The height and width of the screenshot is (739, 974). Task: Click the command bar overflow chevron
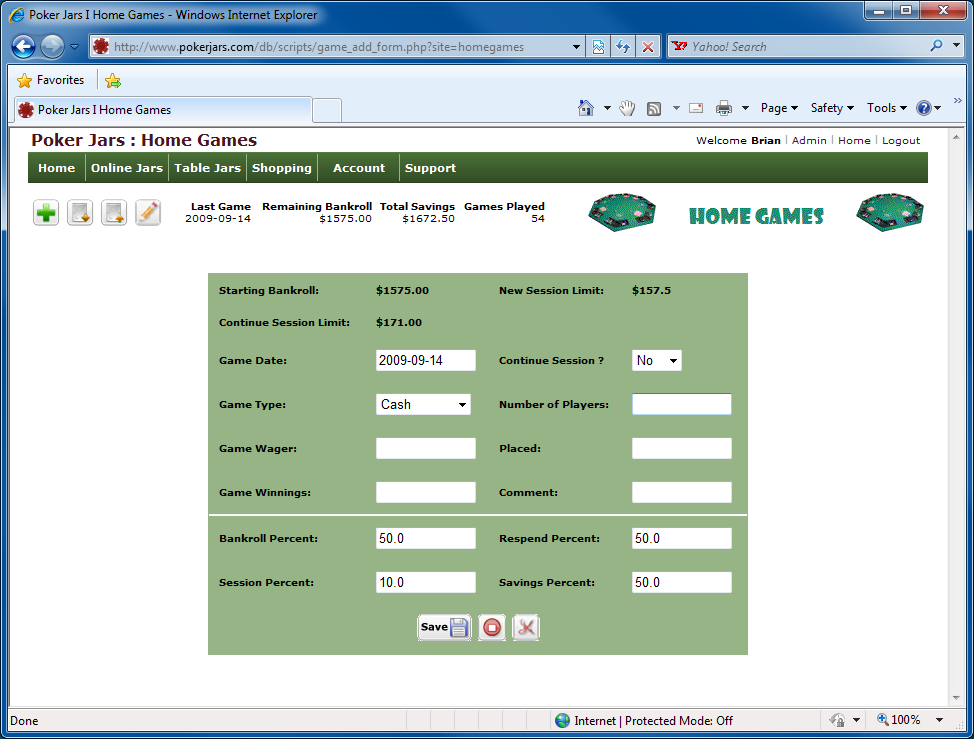click(957, 101)
